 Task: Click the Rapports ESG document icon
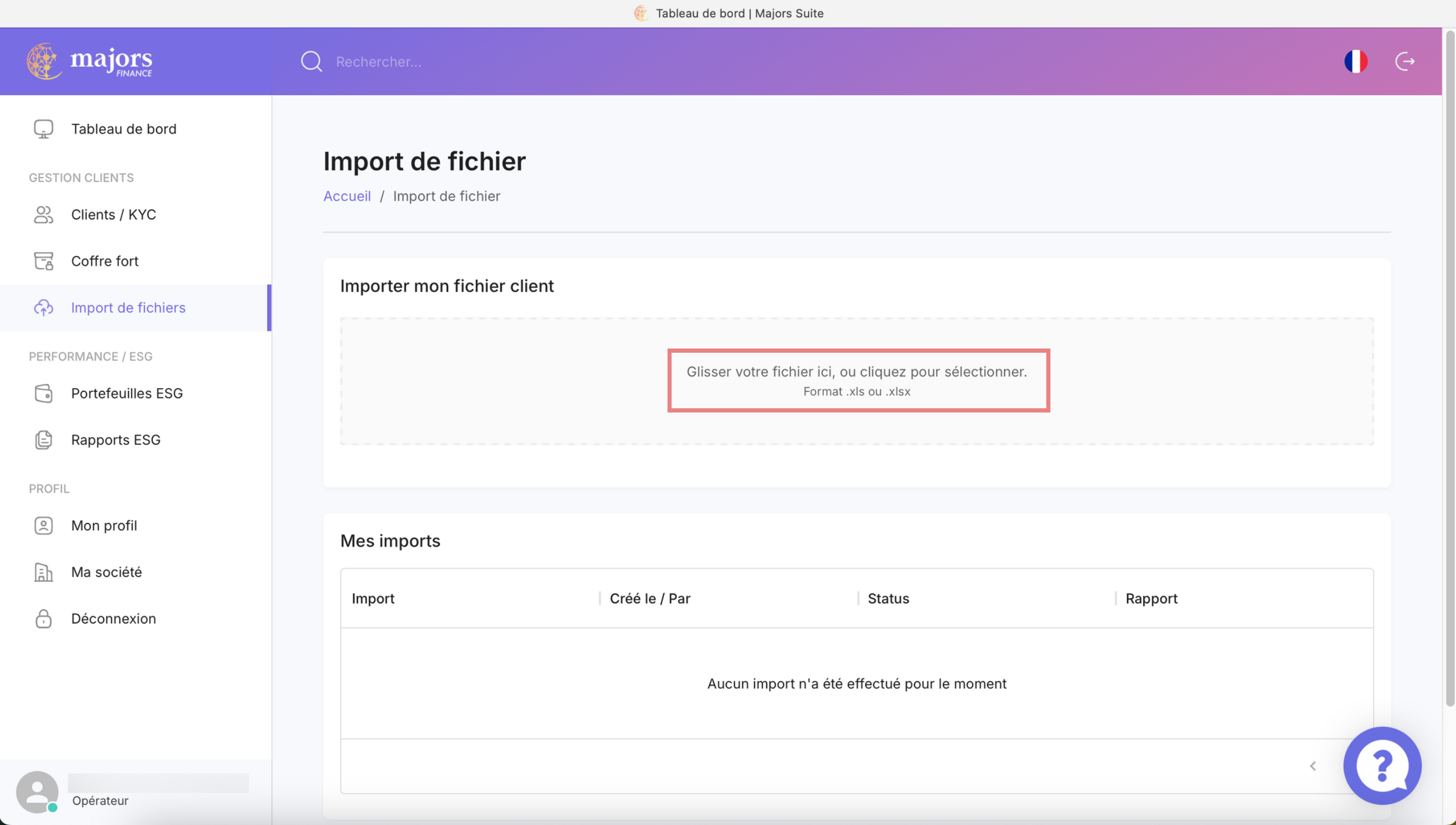pos(43,439)
